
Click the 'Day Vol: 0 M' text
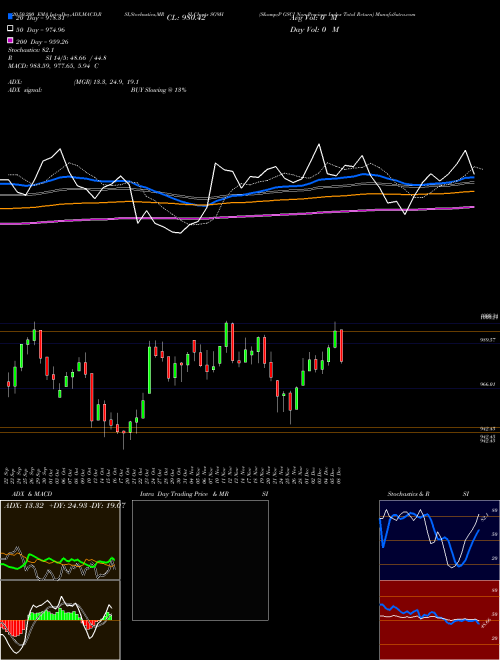coord(314,29)
